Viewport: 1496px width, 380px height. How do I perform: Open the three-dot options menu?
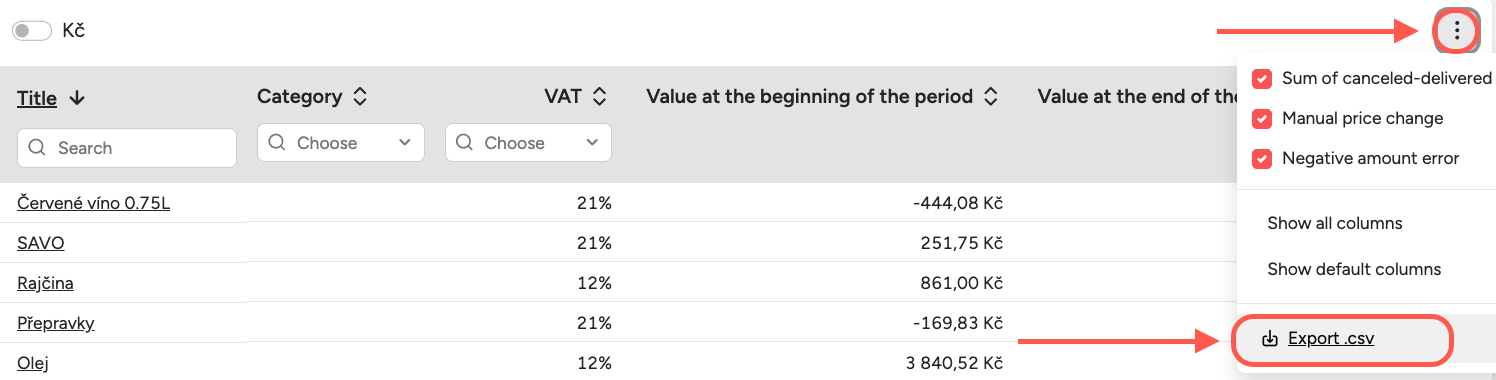click(1457, 31)
